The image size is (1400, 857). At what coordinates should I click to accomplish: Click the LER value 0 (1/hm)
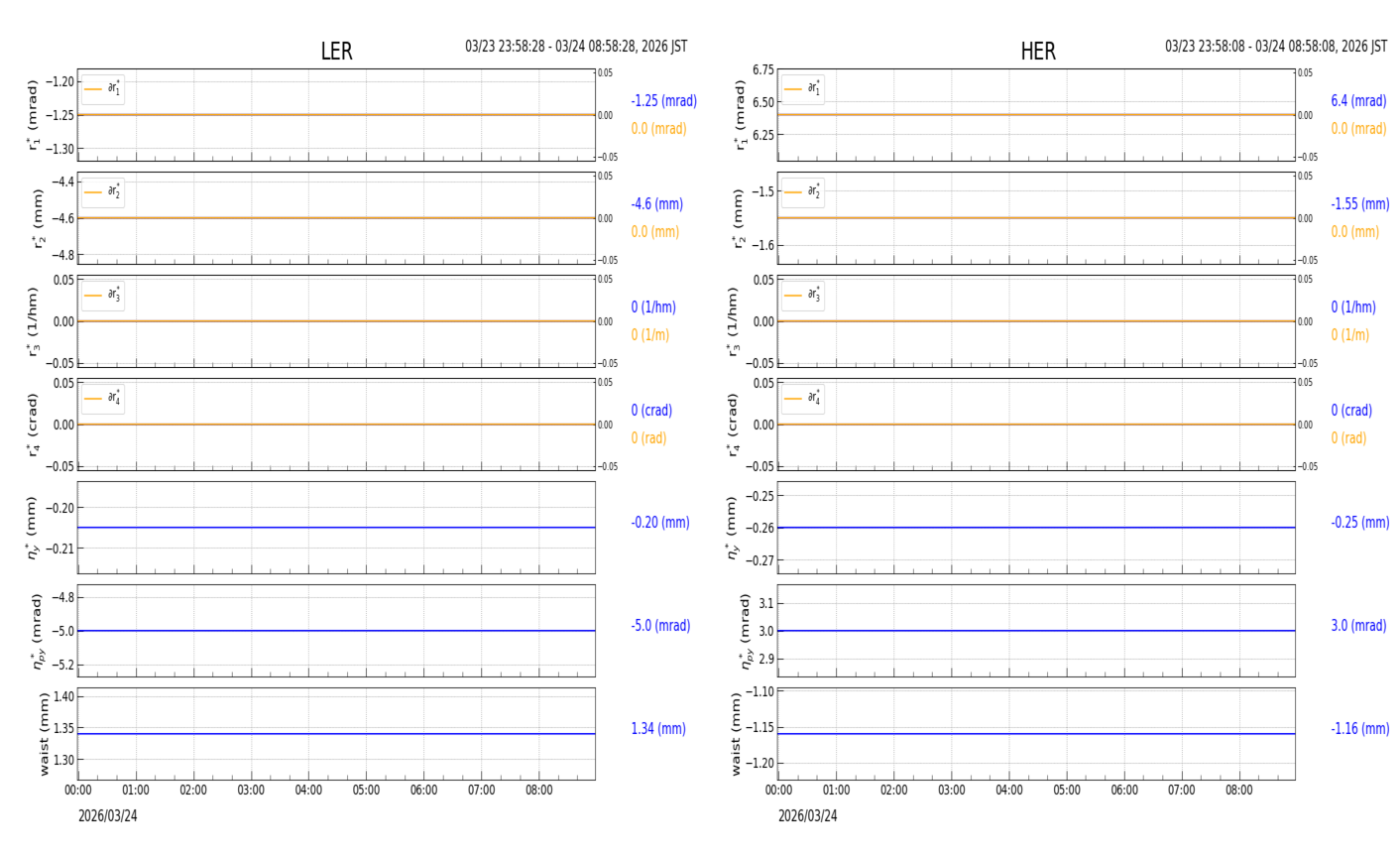(x=653, y=307)
